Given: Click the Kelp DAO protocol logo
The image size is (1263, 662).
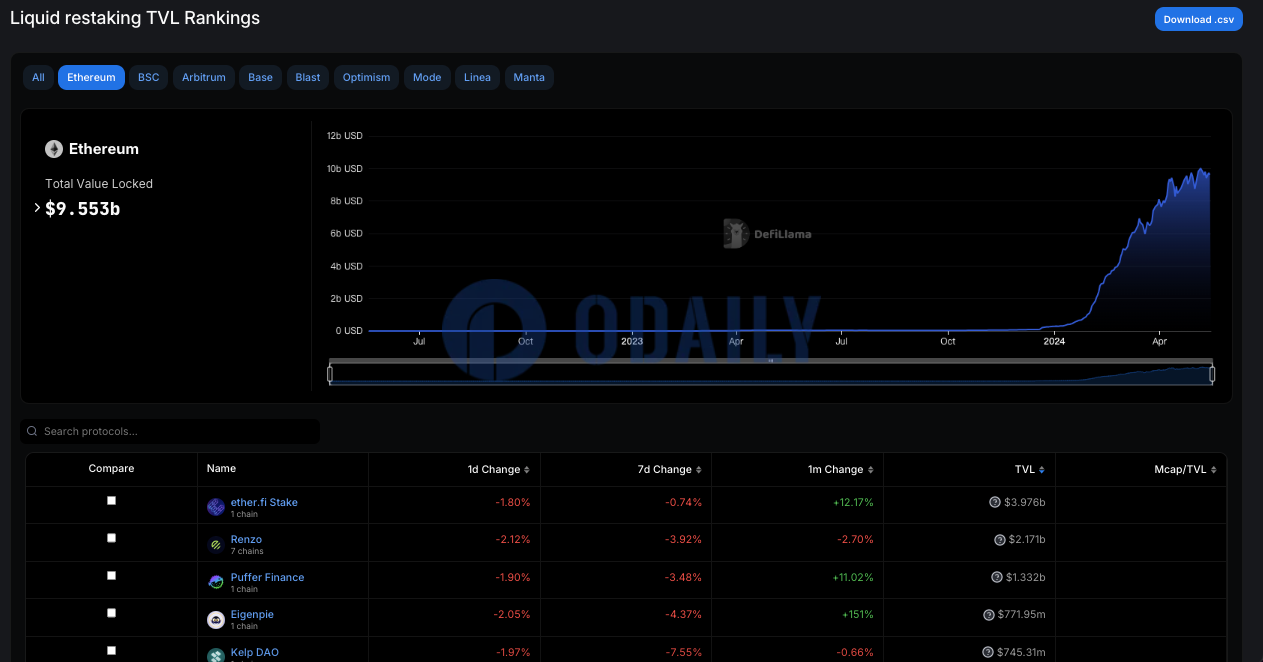Looking at the screenshot, I should pyautogui.click(x=216, y=656).
